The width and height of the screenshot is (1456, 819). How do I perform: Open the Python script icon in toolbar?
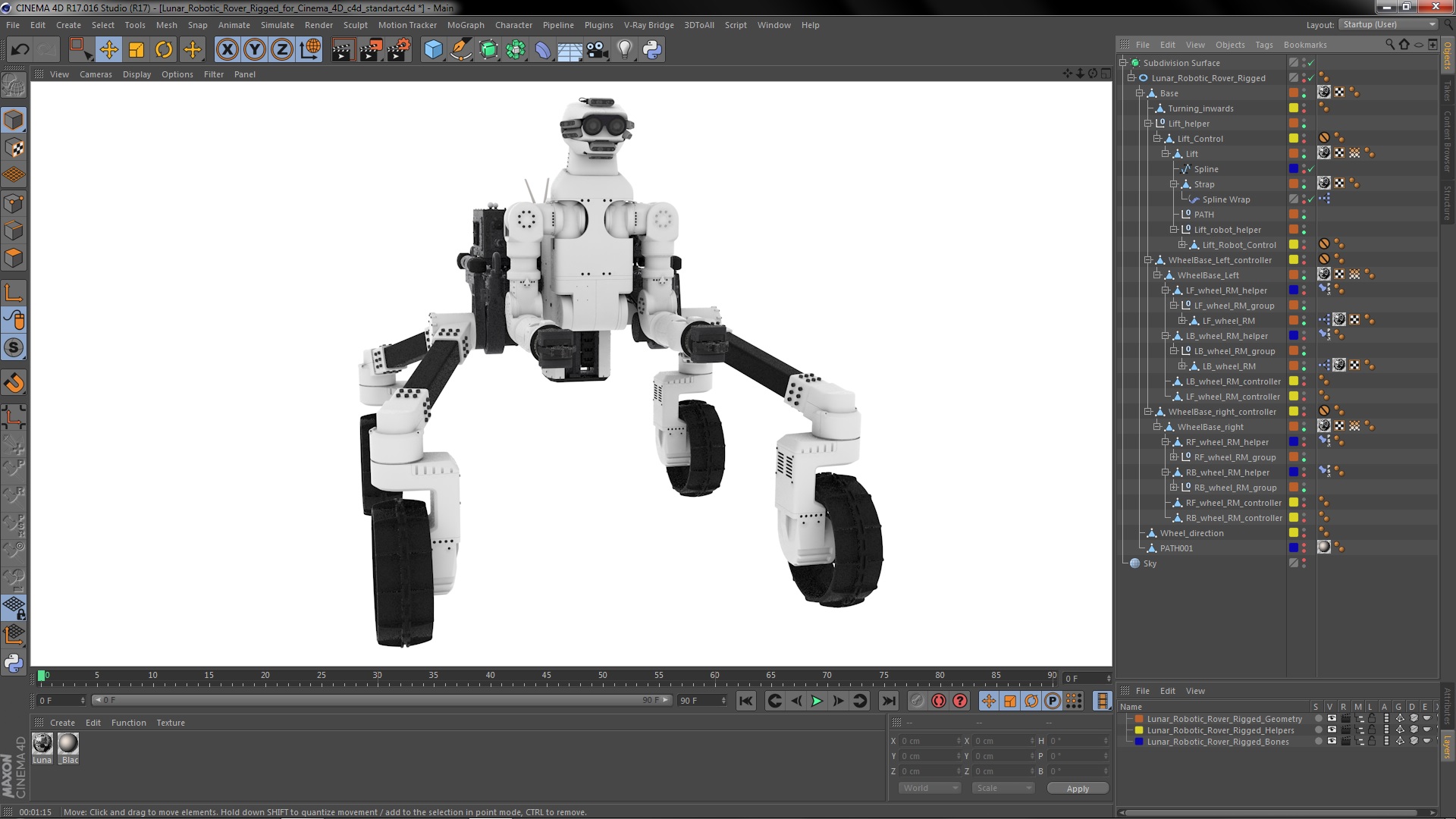point(652,50)
